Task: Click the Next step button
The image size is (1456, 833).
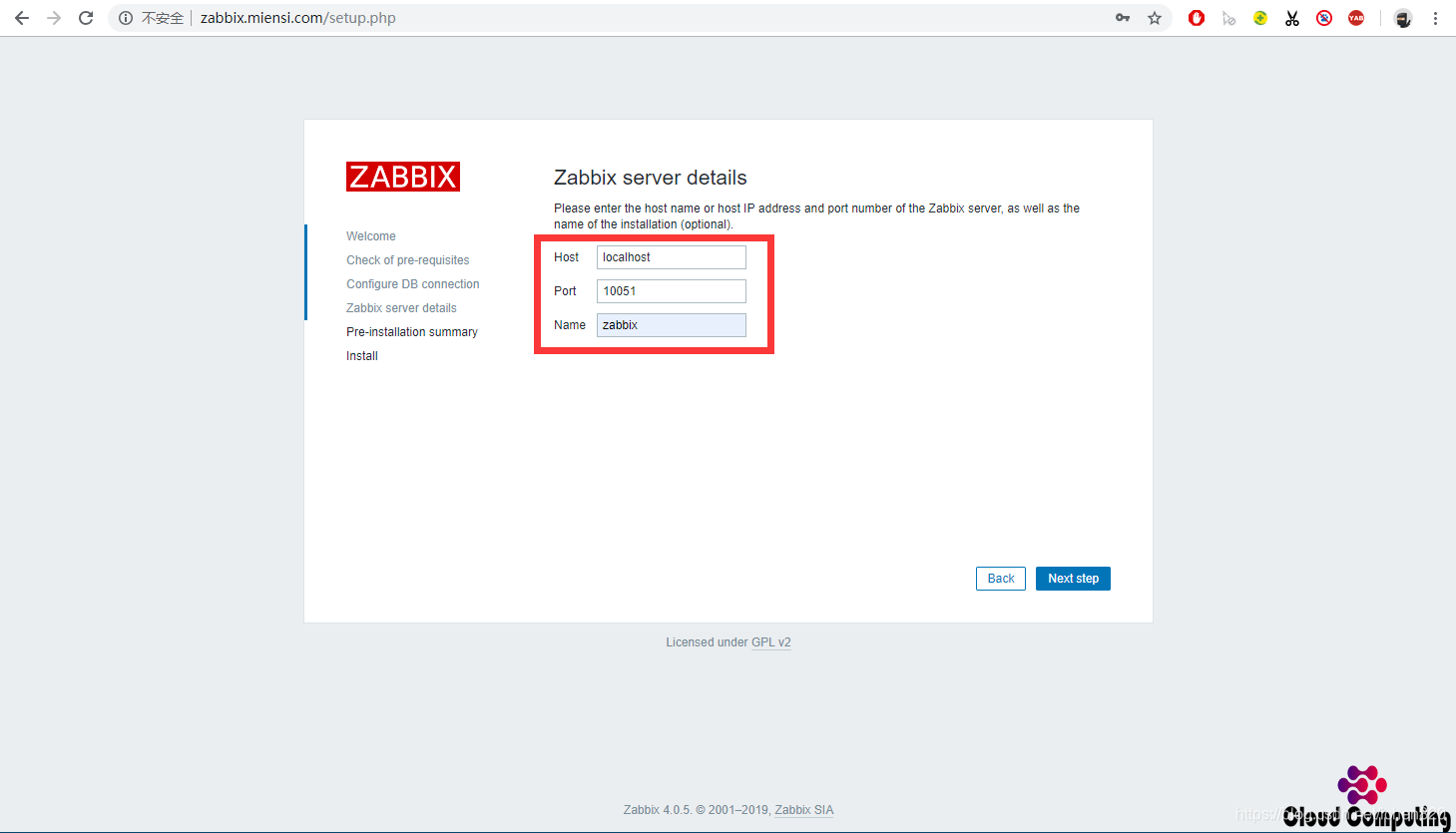Action: [1073, 579]
